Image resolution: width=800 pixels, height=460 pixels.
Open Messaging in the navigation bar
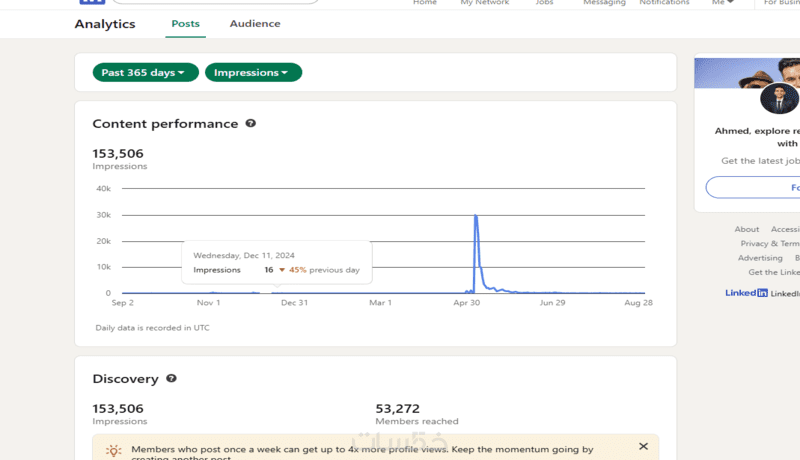(x=604, y=3)
